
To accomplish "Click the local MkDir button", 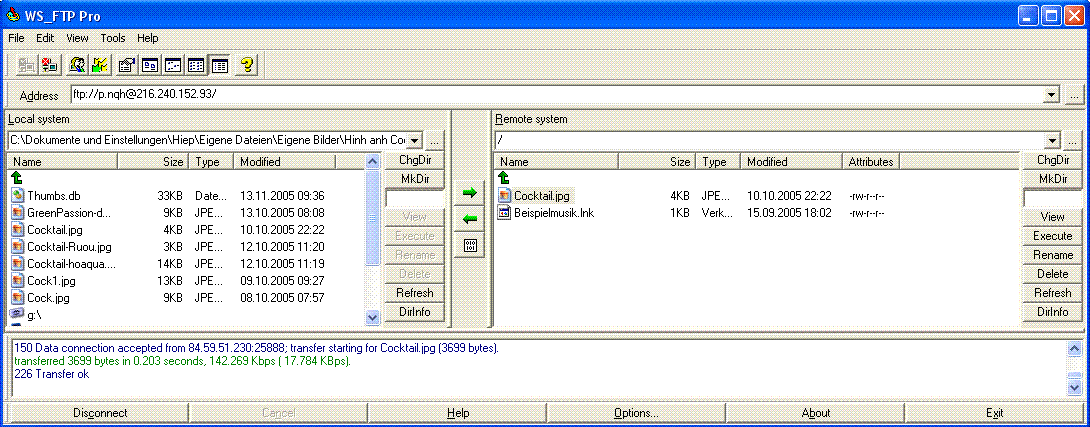I will (x=414, y=179).
